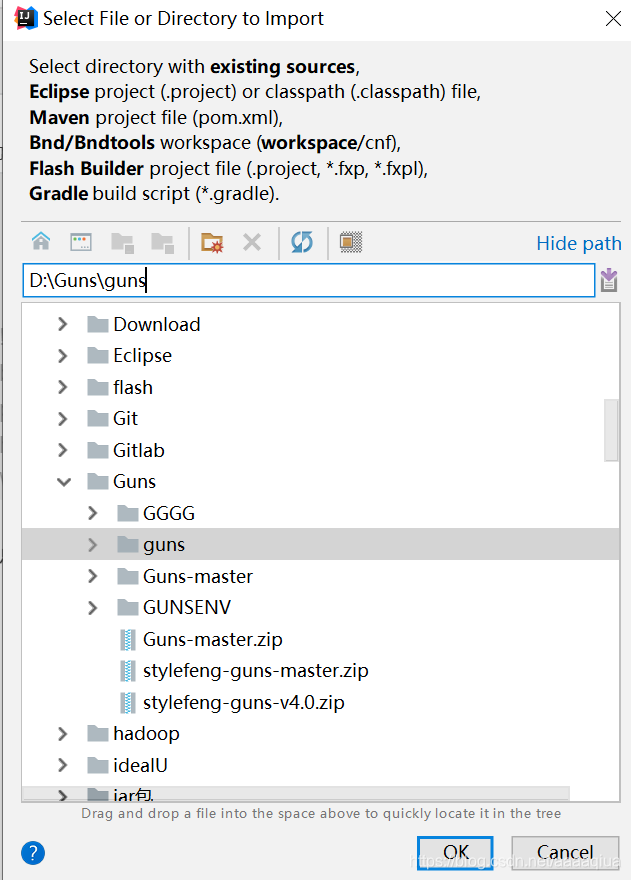This screenshot has width=631, height=880.
Task: Select the 'GGGG' folder label
Action: [x=169, y=513]
